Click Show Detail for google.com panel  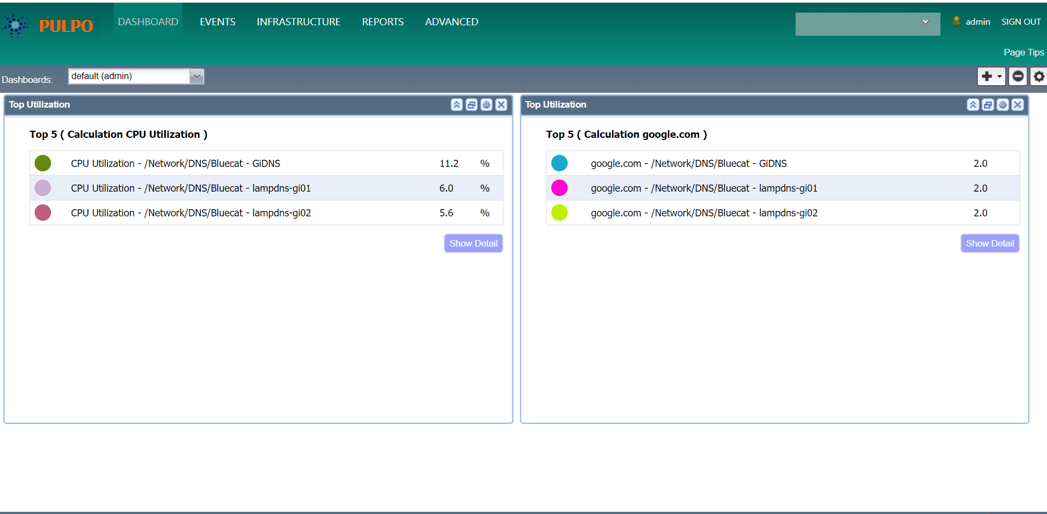click(989, 243)
